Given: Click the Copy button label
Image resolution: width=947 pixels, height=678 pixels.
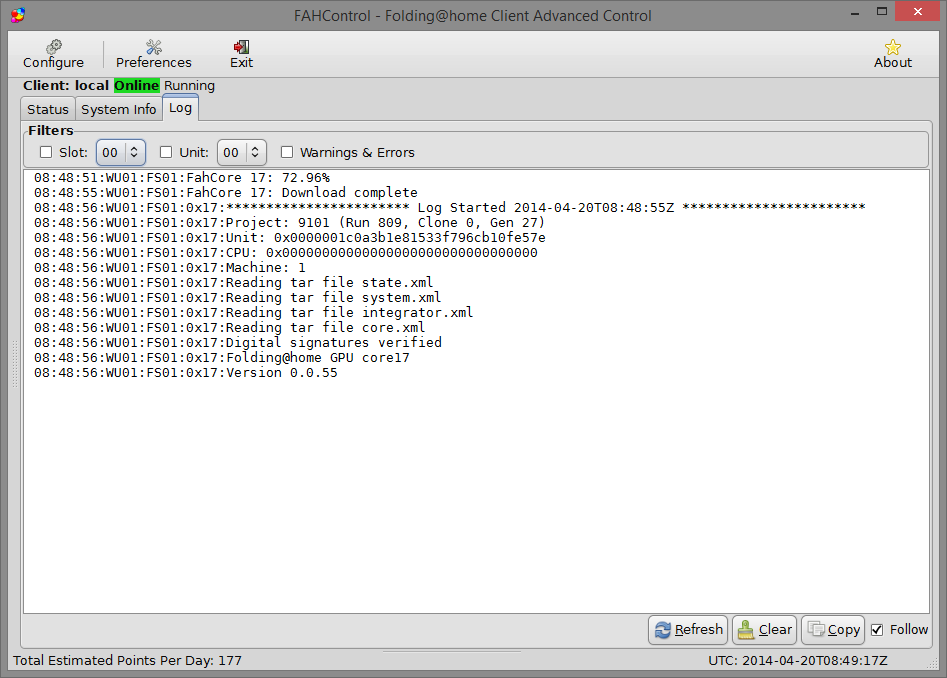Looking at the screenshot, I should pyautogui.click(x=844, y=630).
